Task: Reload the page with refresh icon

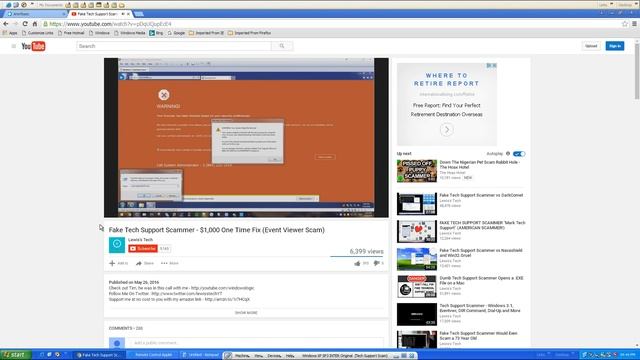Action: point(25,24)
